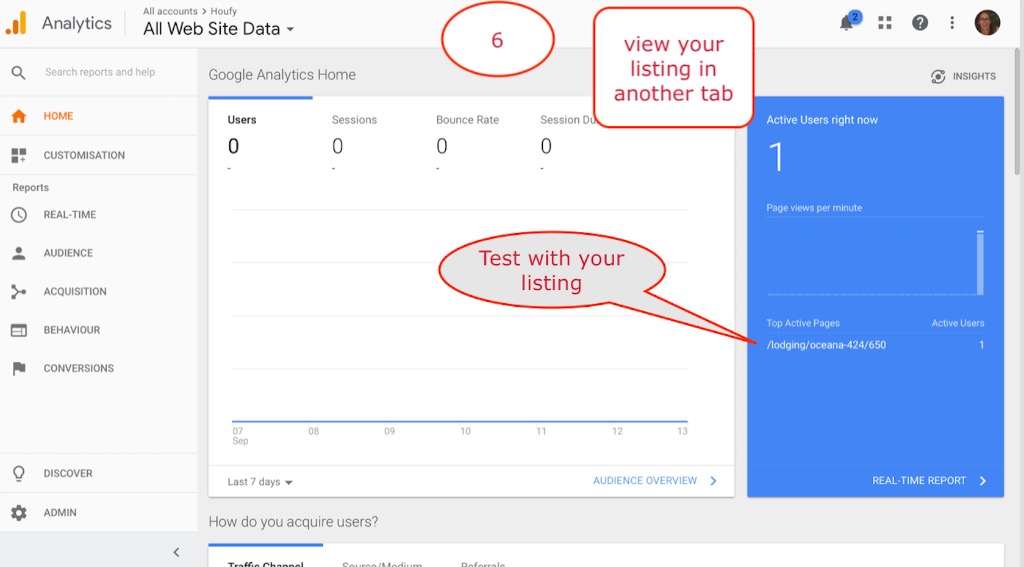Open the Google apps grid icon
This screenshot has height=567, width=1024.
pos(884,23)
